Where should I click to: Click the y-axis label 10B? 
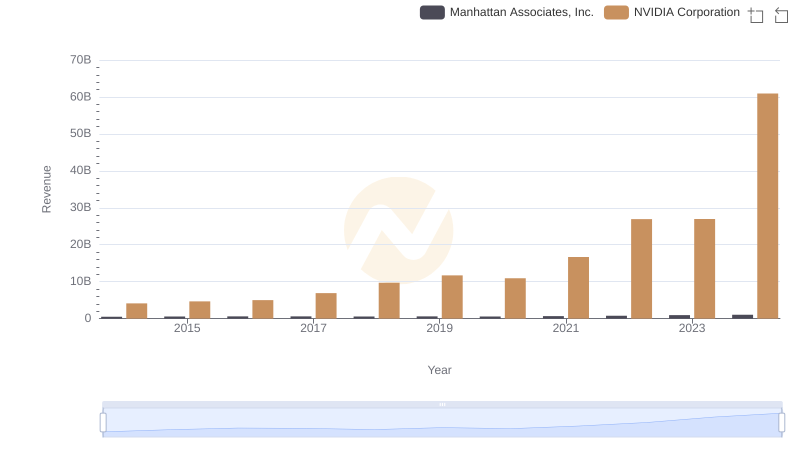(x=81, y=281)
